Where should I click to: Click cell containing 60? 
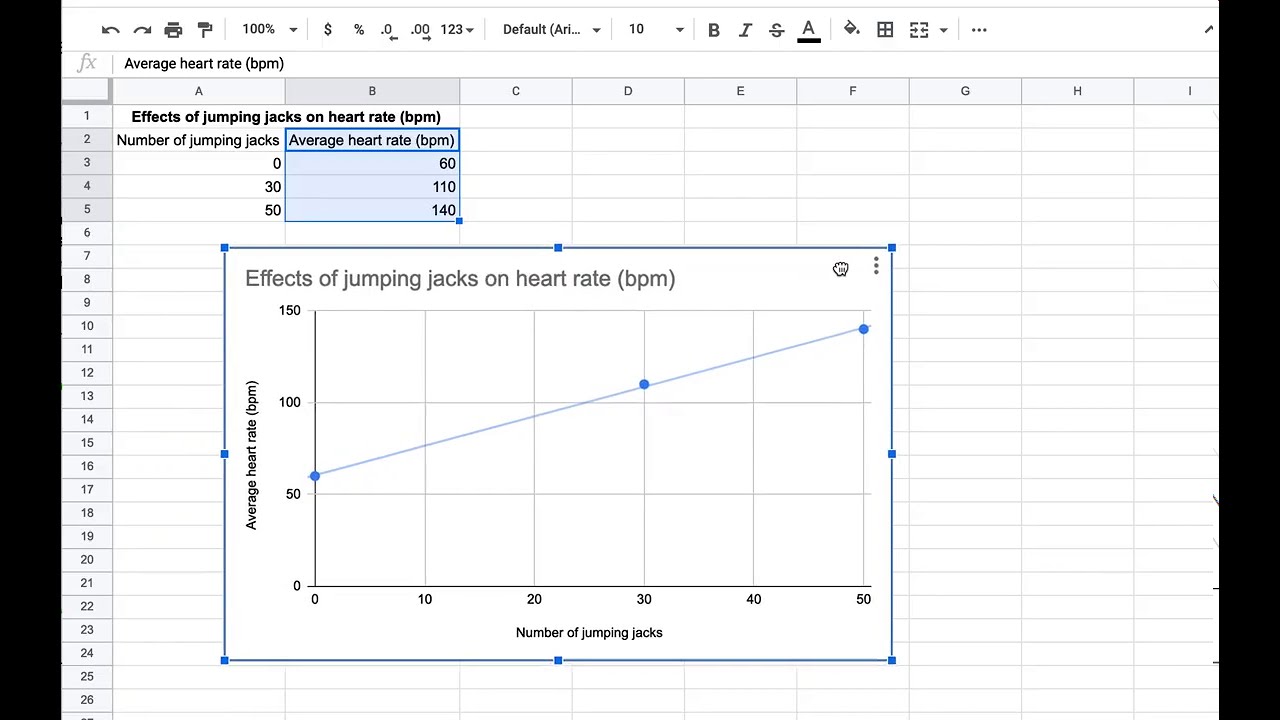pyautogui.click(x=372, y=163)
